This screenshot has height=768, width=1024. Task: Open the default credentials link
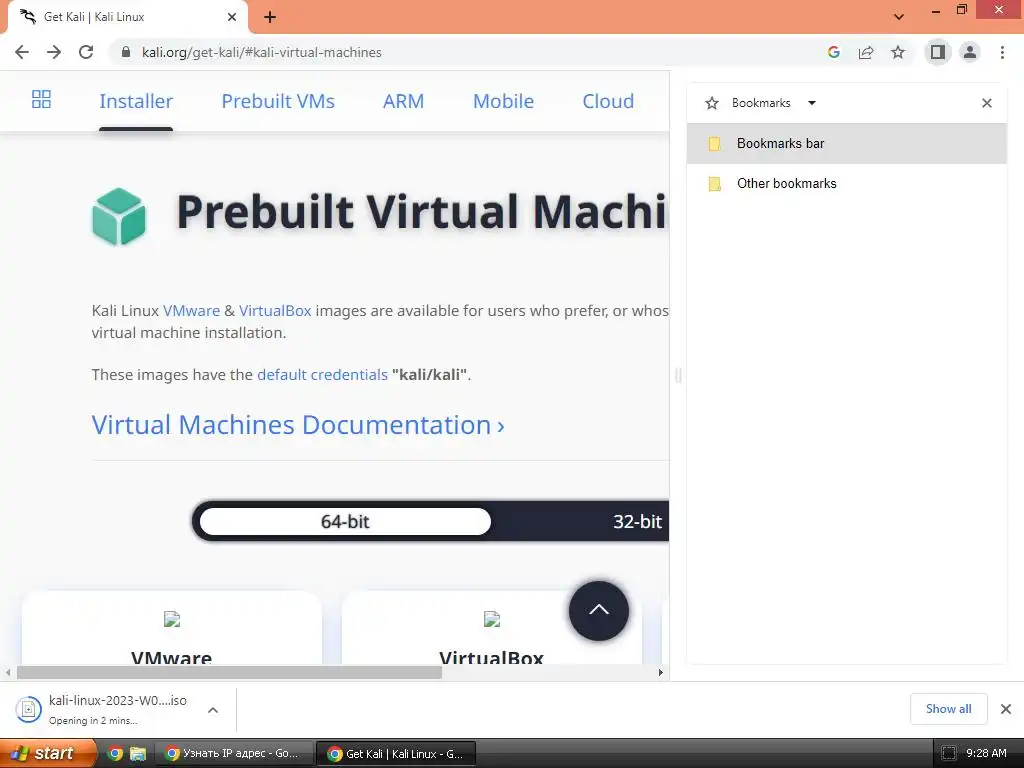pos(323,375)
